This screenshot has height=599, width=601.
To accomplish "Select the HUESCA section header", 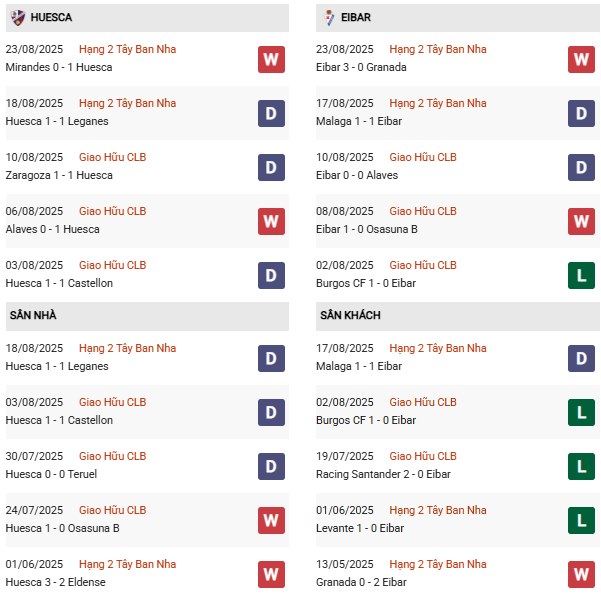I will (x=51, y=17).
